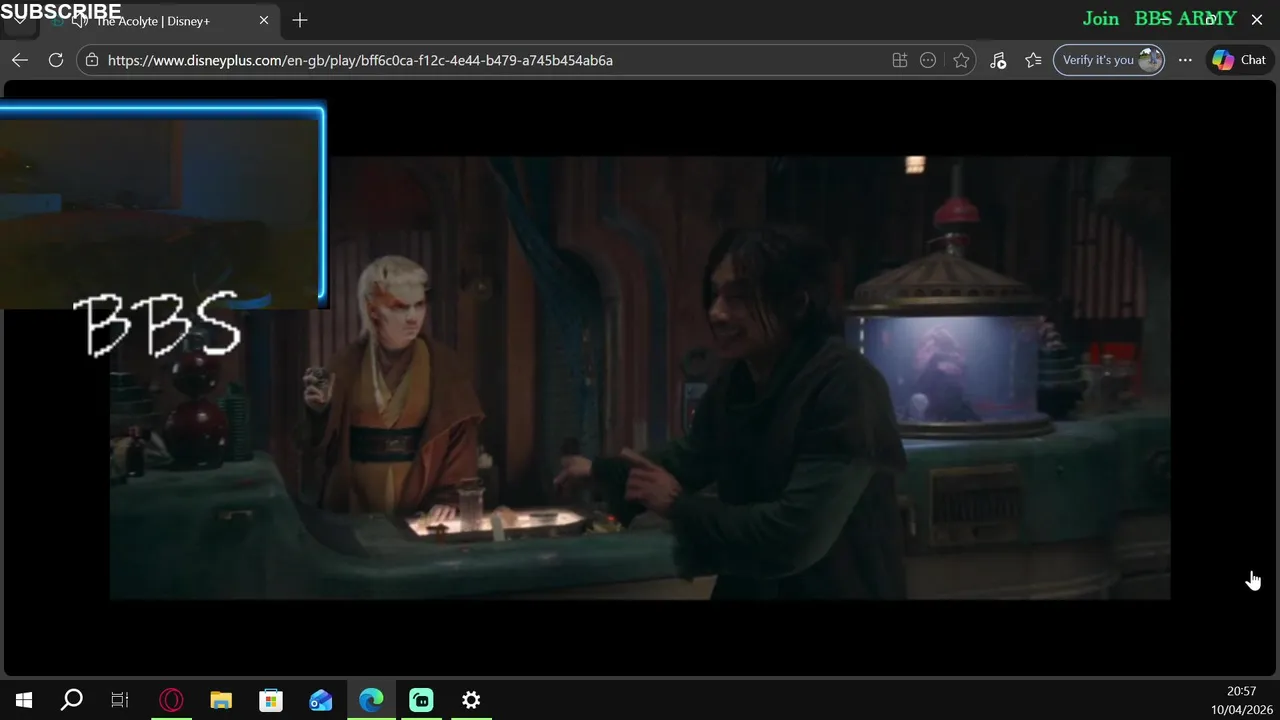Add this page to favorites star

coord(961,60)
